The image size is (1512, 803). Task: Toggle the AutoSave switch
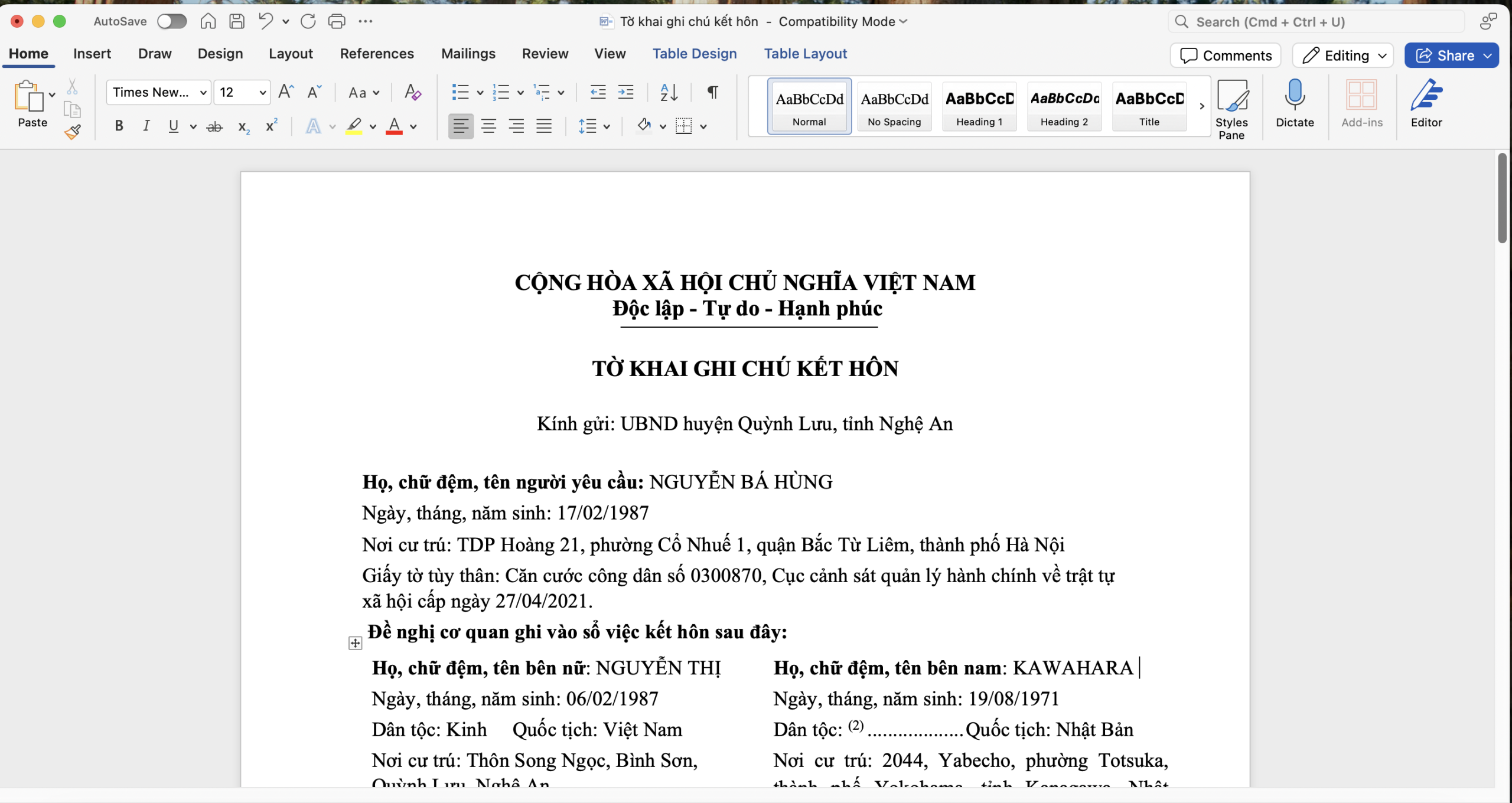coord(172,21)
